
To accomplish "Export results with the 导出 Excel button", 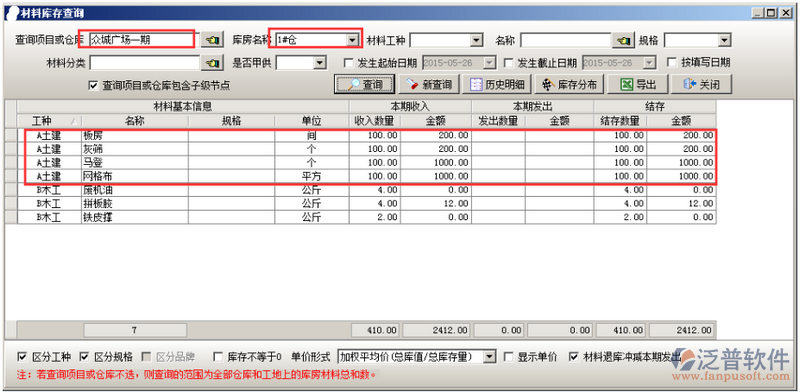I will point(637,84).
